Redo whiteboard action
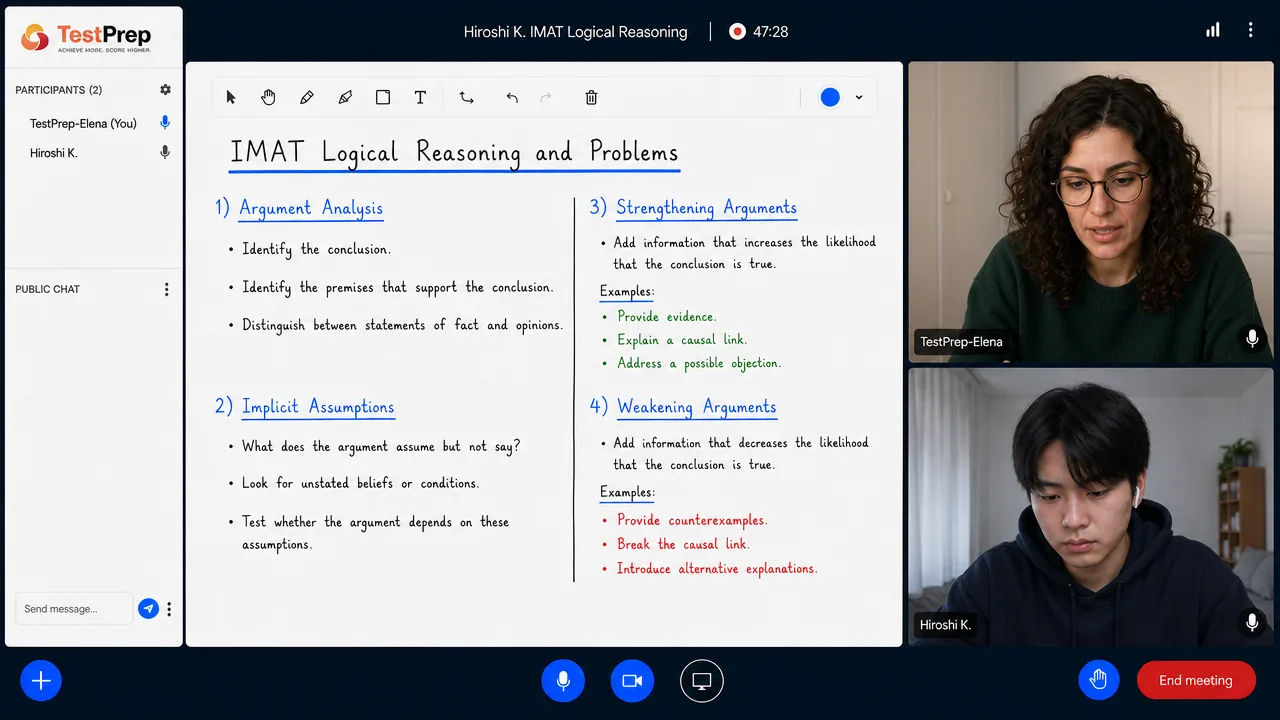The height and width of the screenshot is (720, 1280). [546, 97]
